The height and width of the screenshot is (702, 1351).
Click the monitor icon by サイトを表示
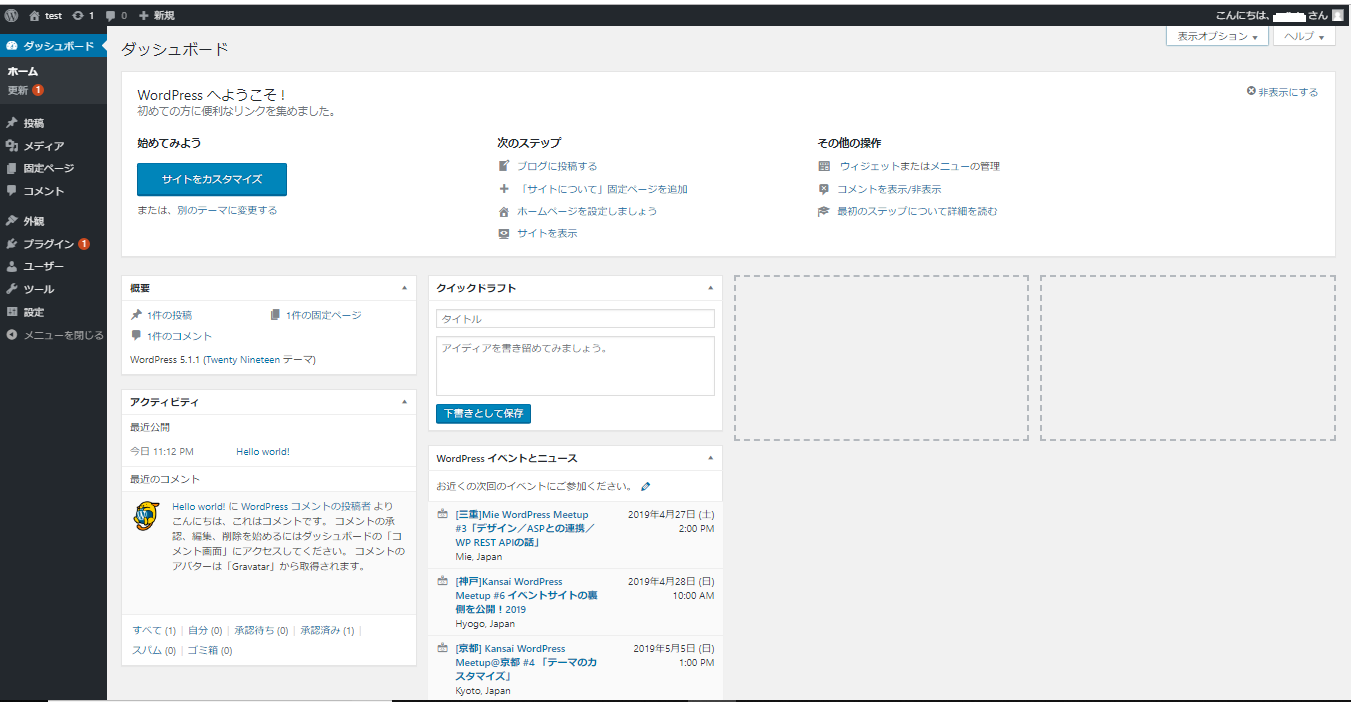click(x=504, y=233)
